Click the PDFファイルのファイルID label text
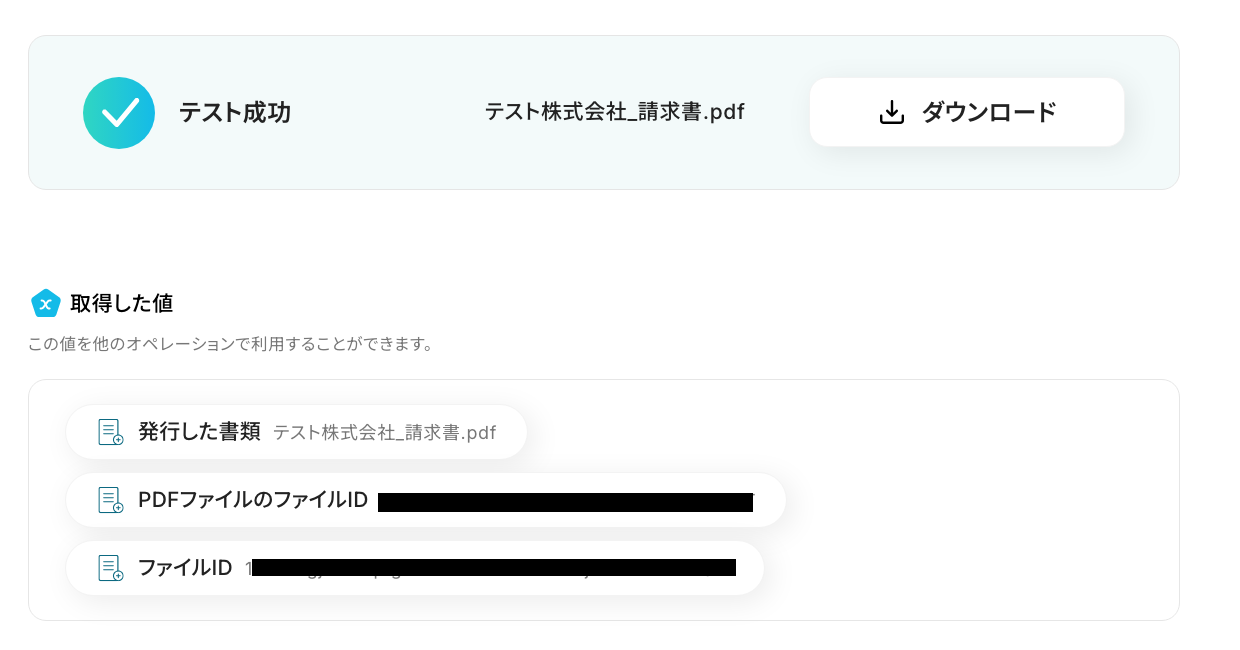The height and width of the screenshot is (650, 1240). [x=253, y=500]
